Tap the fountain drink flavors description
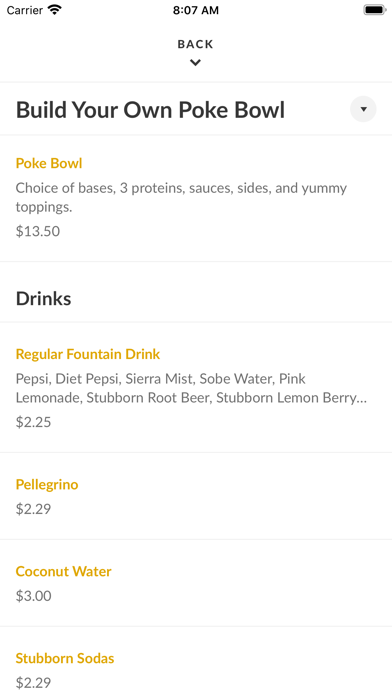Screen dimensions: 392x696 pos(191,388)
